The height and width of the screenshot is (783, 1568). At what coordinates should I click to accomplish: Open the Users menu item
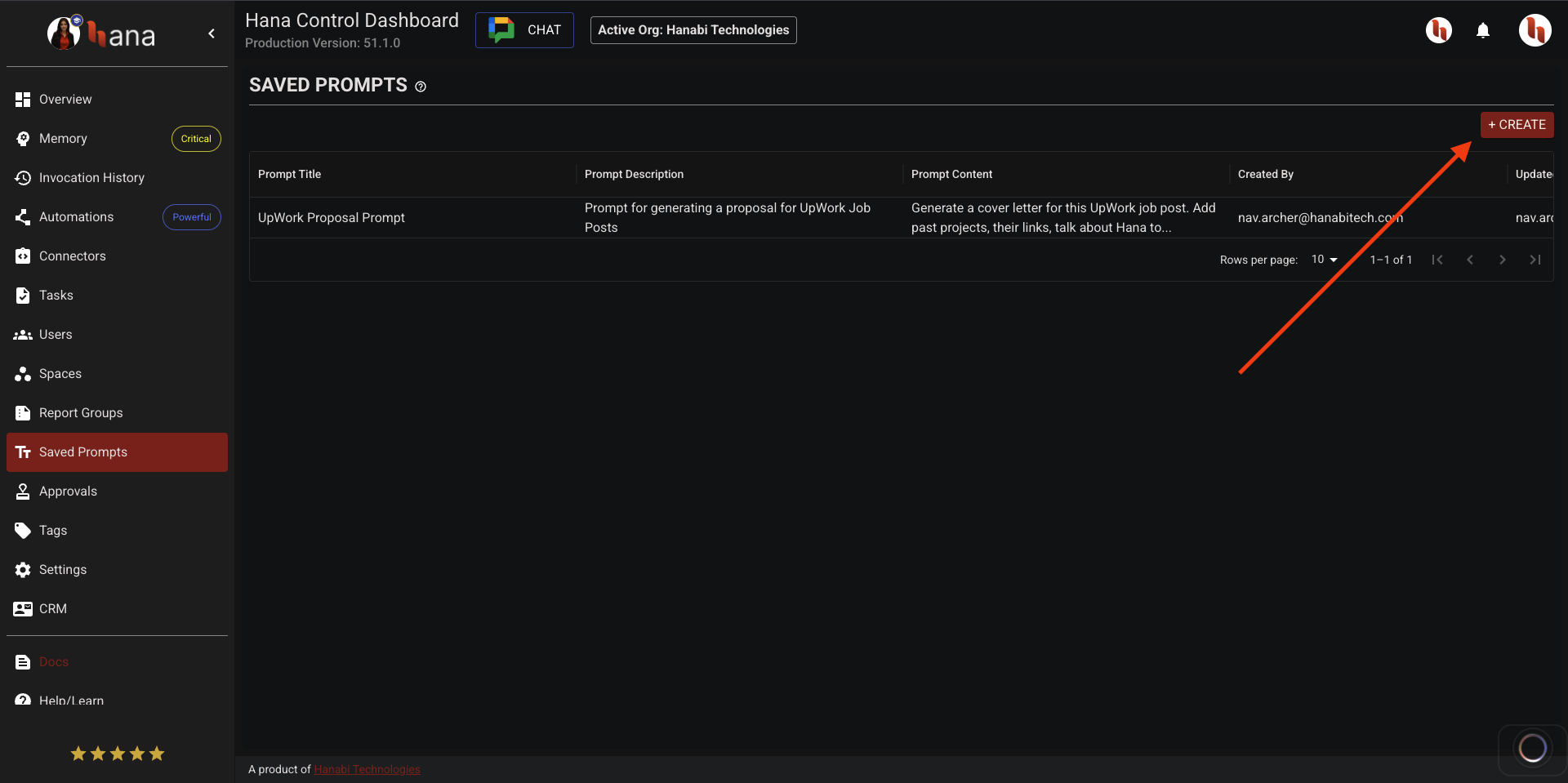pos(117,335)
